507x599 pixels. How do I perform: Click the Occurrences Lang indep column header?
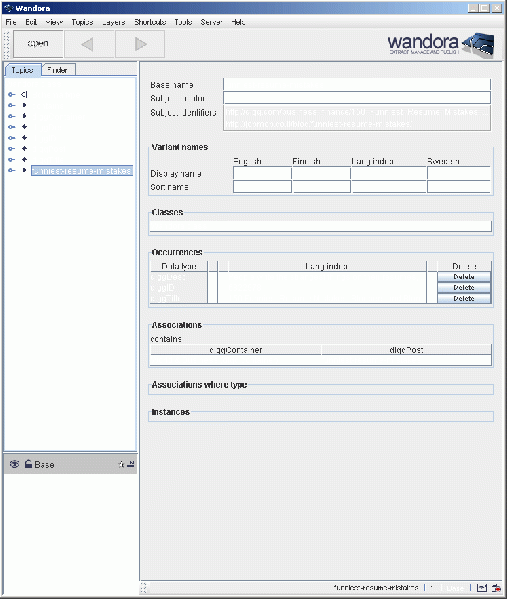pyautogui.click(x=327, y=266)
